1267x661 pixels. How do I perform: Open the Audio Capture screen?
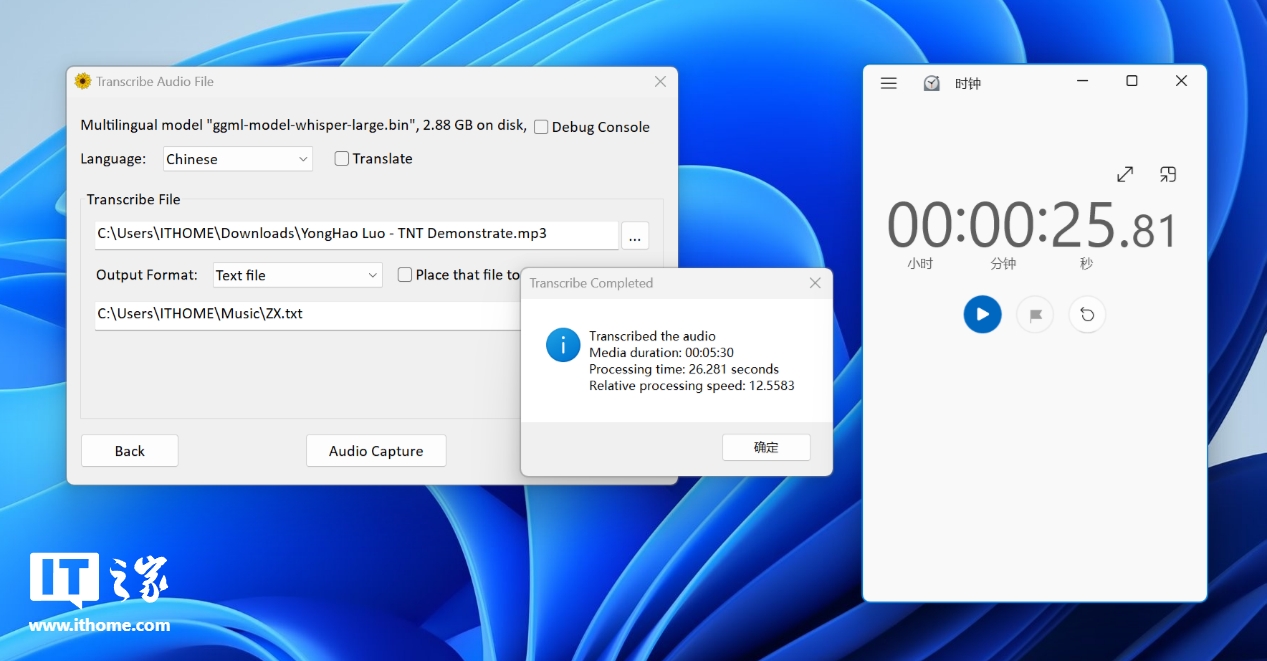(376, 451)
